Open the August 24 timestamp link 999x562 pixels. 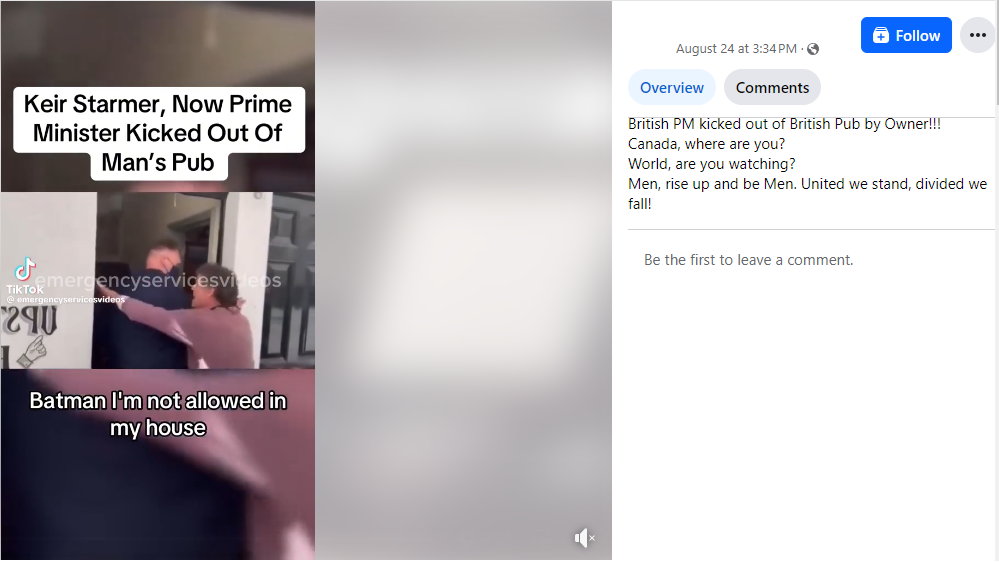[736, 48]
